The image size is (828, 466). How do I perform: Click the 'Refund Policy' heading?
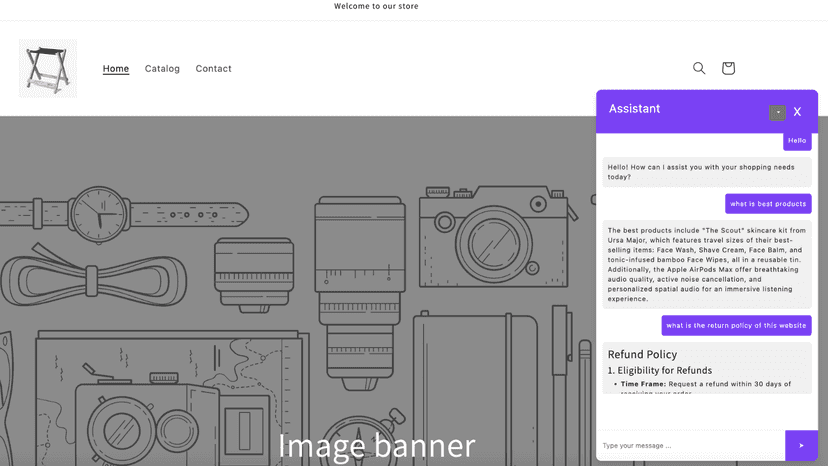point(642,355)
